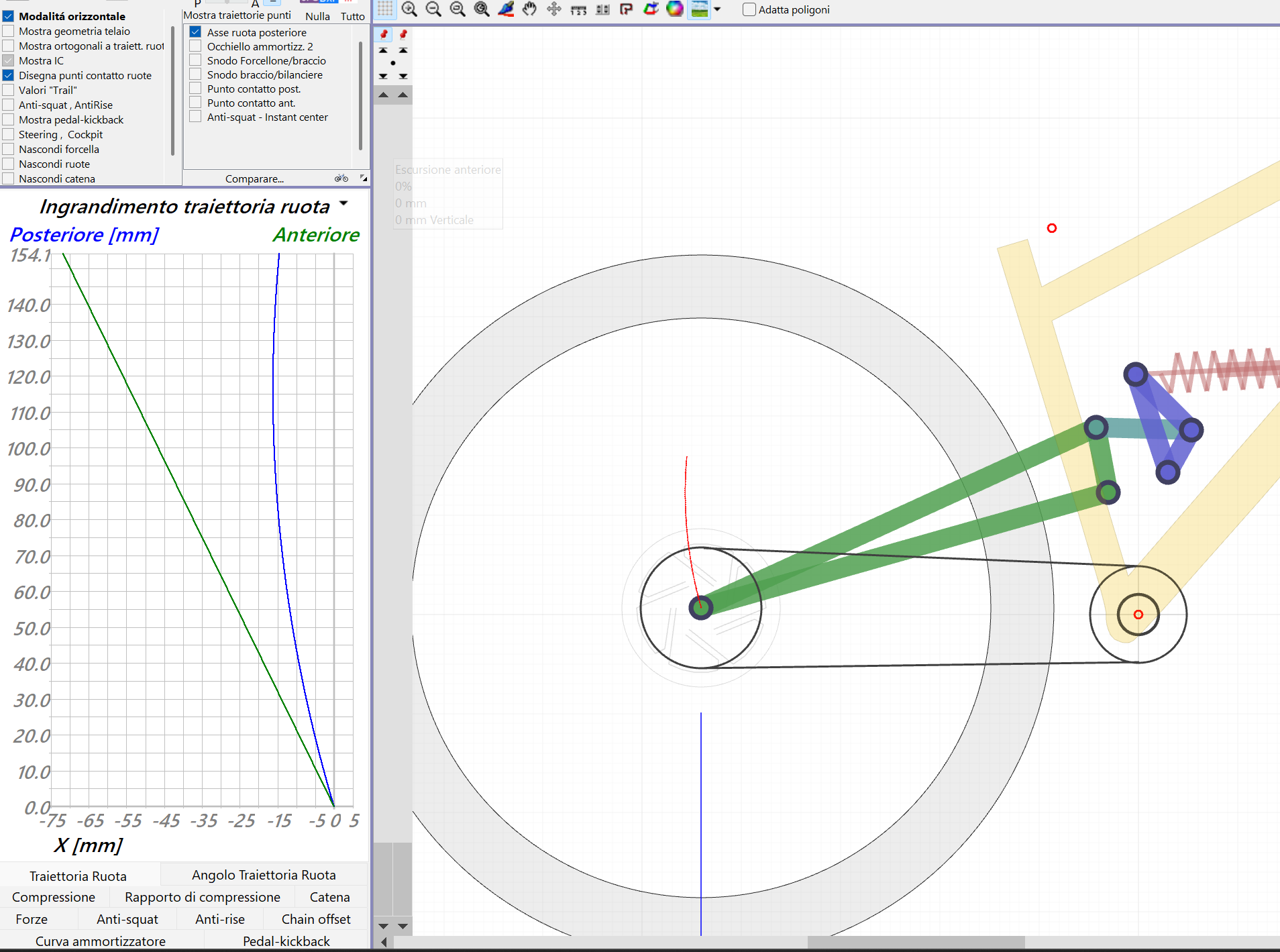
Task: Switch to Rapporto di compressione tab
Action: 203,897
